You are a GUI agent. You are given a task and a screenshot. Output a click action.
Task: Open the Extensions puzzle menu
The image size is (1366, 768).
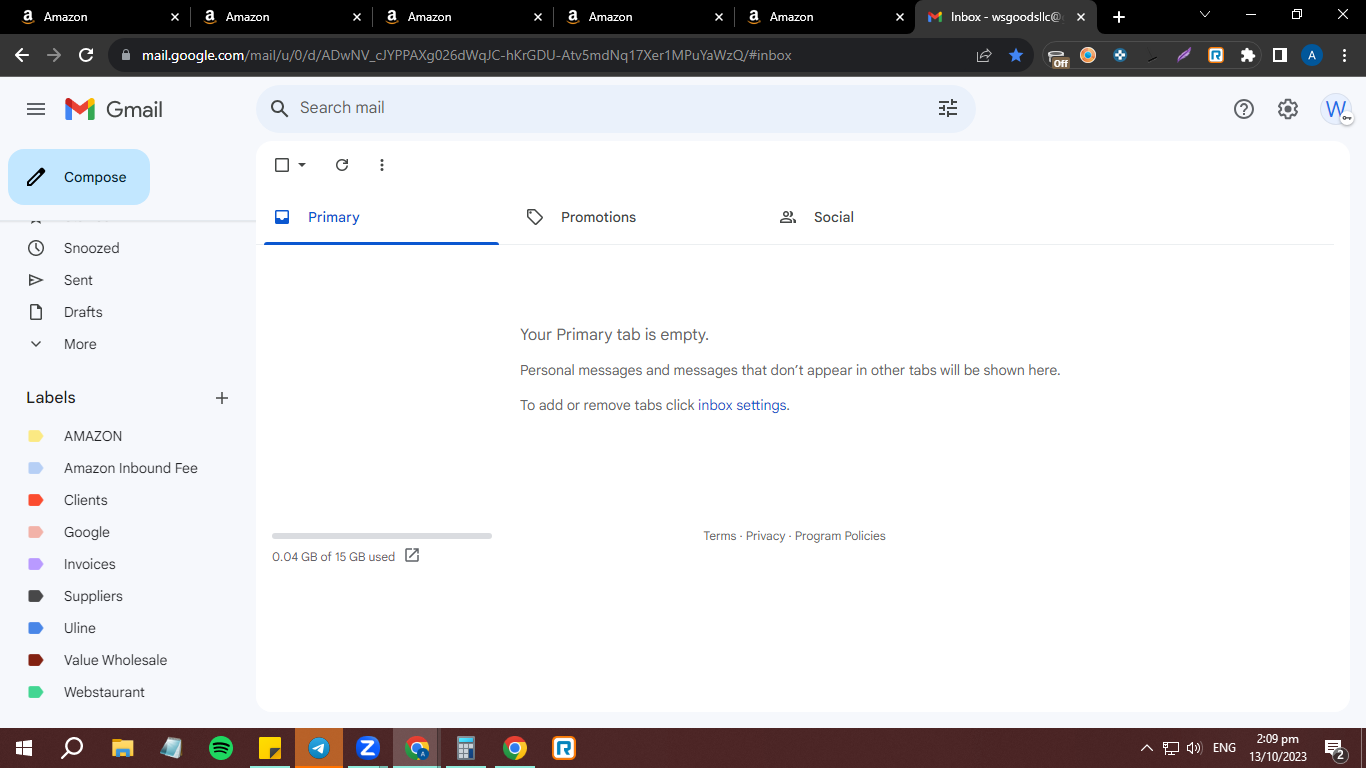pos(1247,55)
